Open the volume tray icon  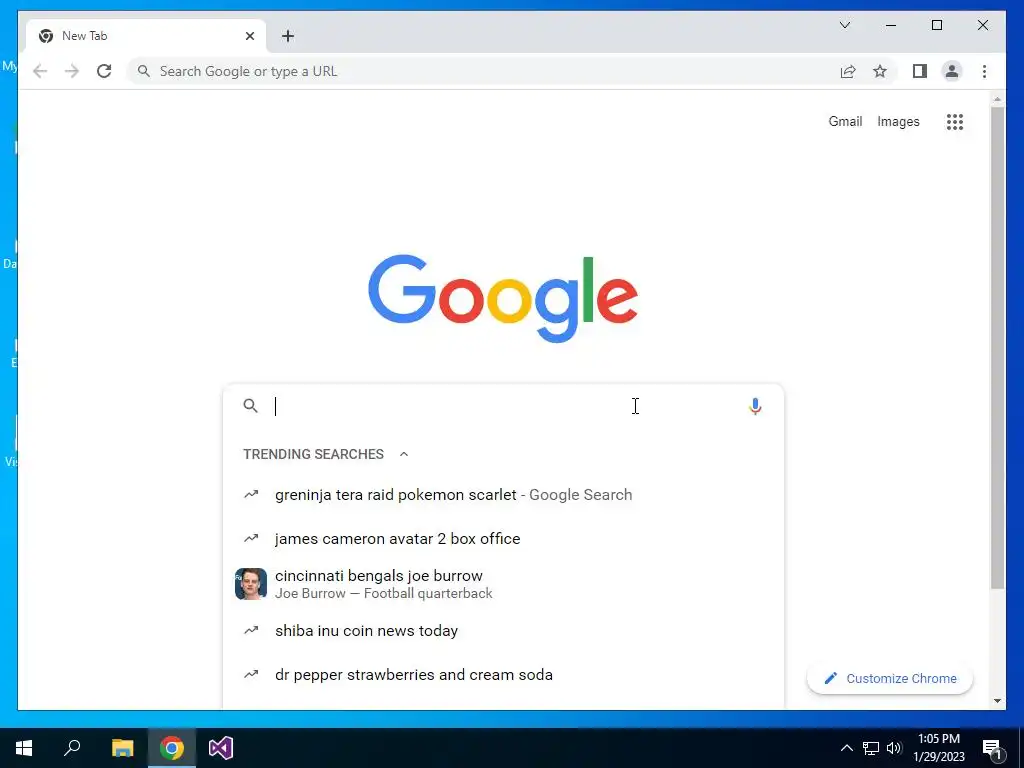[894, 748]
